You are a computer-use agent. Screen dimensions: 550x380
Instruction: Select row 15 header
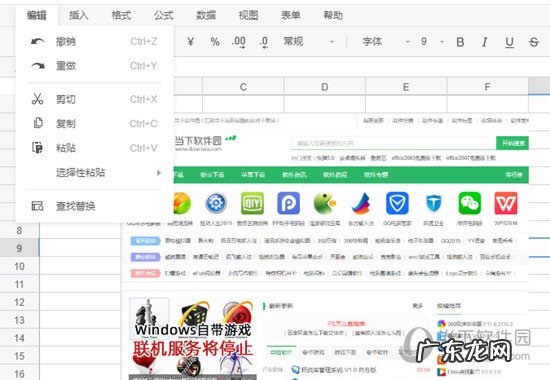(19, 356)
